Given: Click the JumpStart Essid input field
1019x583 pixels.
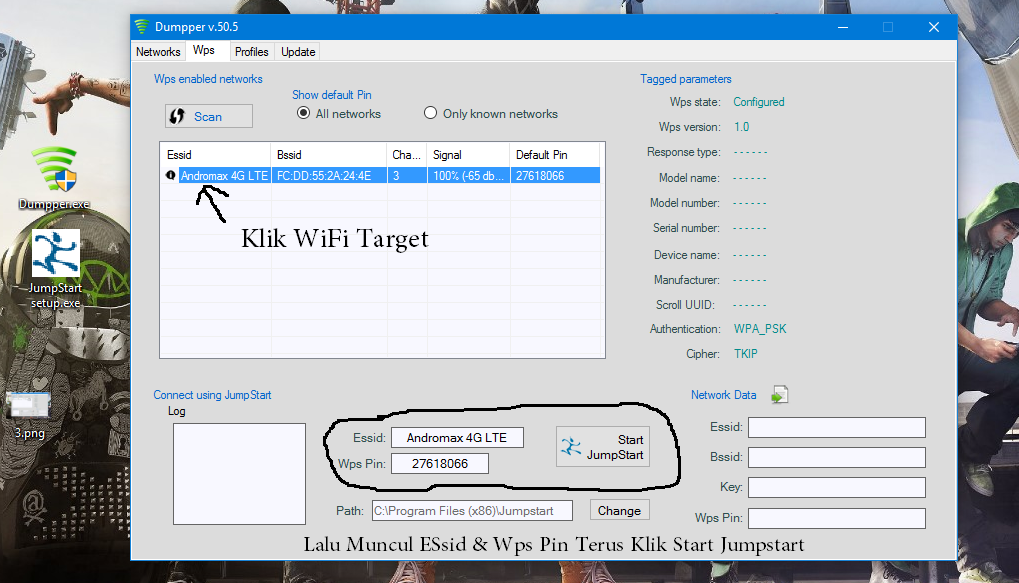Looking at the screenshot, I should coord(457,438).
